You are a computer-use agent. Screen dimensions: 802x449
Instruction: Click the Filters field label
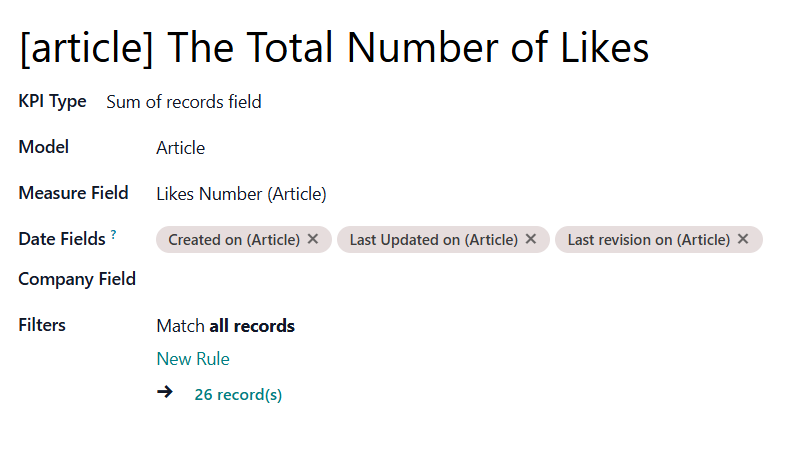pyautogui.click(x=42, y=325)
